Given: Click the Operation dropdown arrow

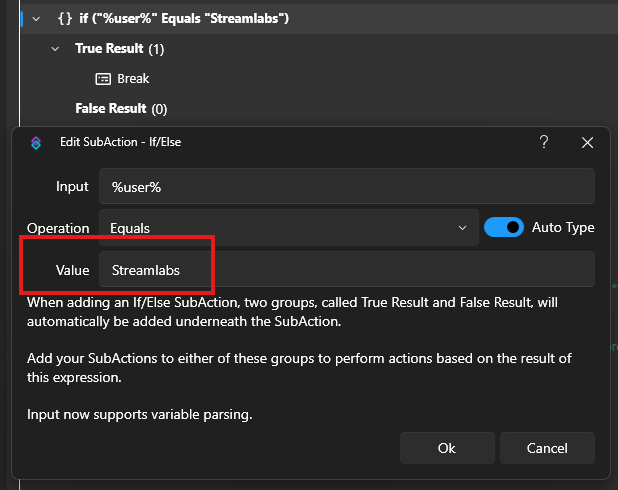Looking at the screenshot, I should click(462, 228).
